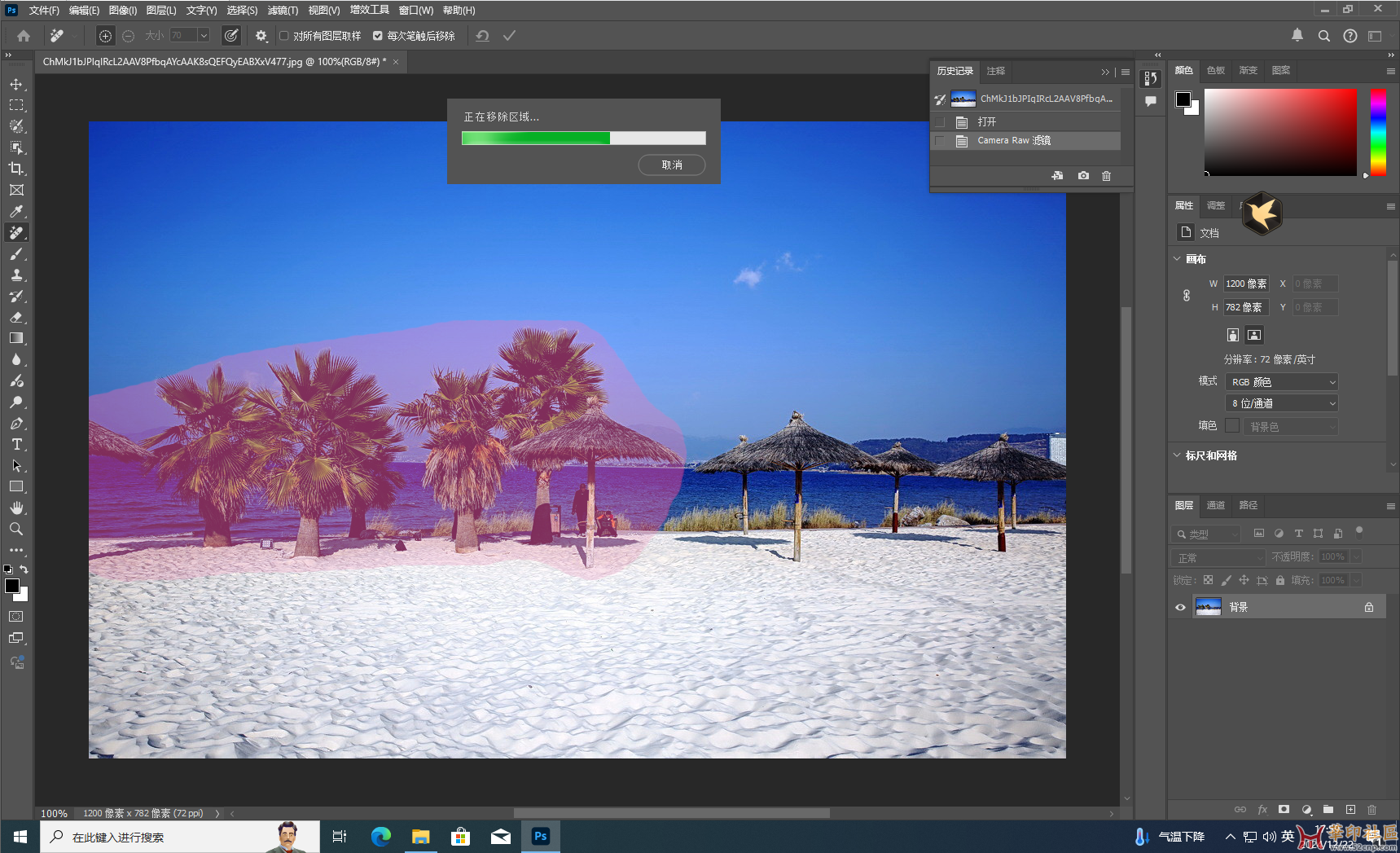Select the Camera Raw filter history state
The image size is (1400, 853).
(x=1025, y=141)
